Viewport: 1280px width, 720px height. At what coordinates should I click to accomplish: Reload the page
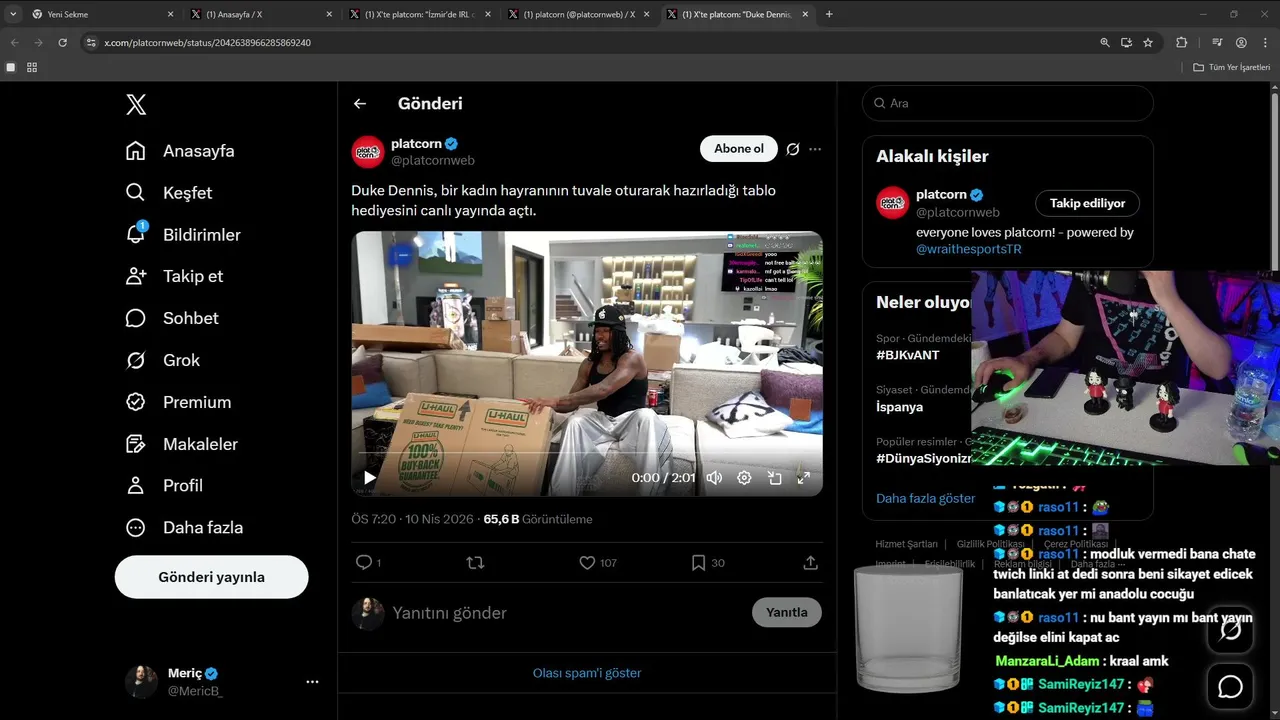(63, 43)
